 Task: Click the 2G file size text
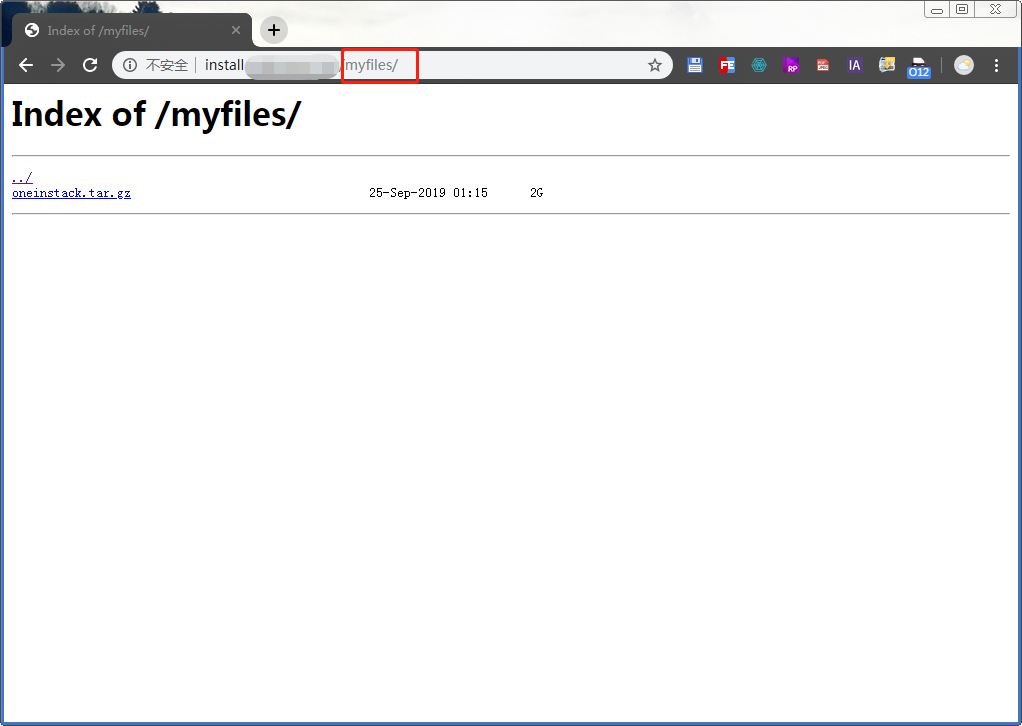[536, 193]
